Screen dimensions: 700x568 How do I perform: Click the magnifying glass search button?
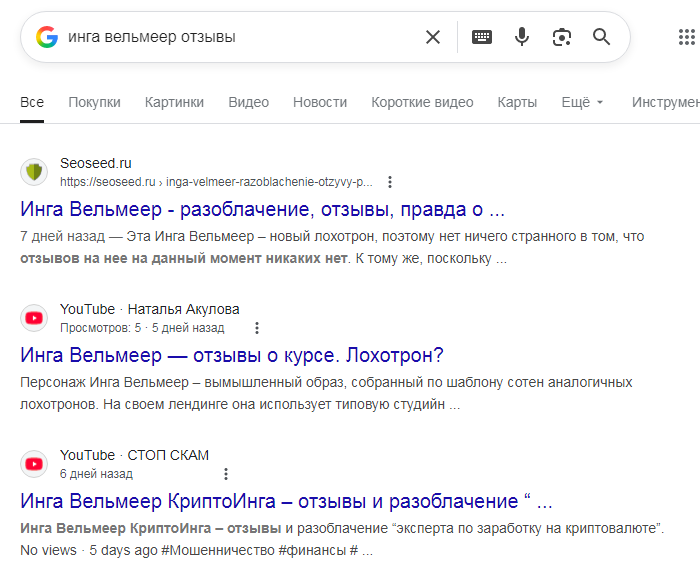[601, 37]
